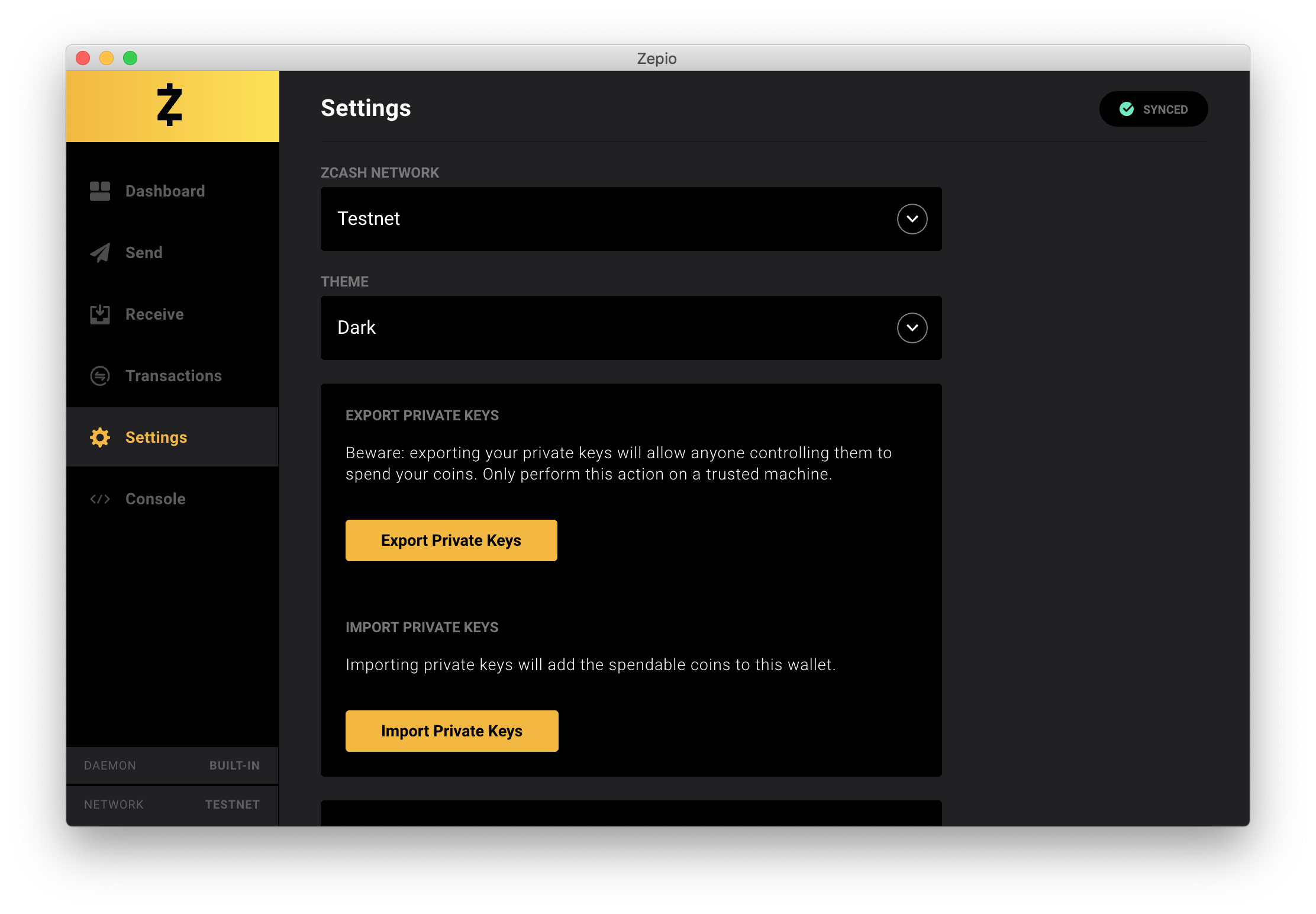The height and width of the screenshot is (914, 1316).
Task: Expand the Theme chevron arrow
Action: point(912,328)
